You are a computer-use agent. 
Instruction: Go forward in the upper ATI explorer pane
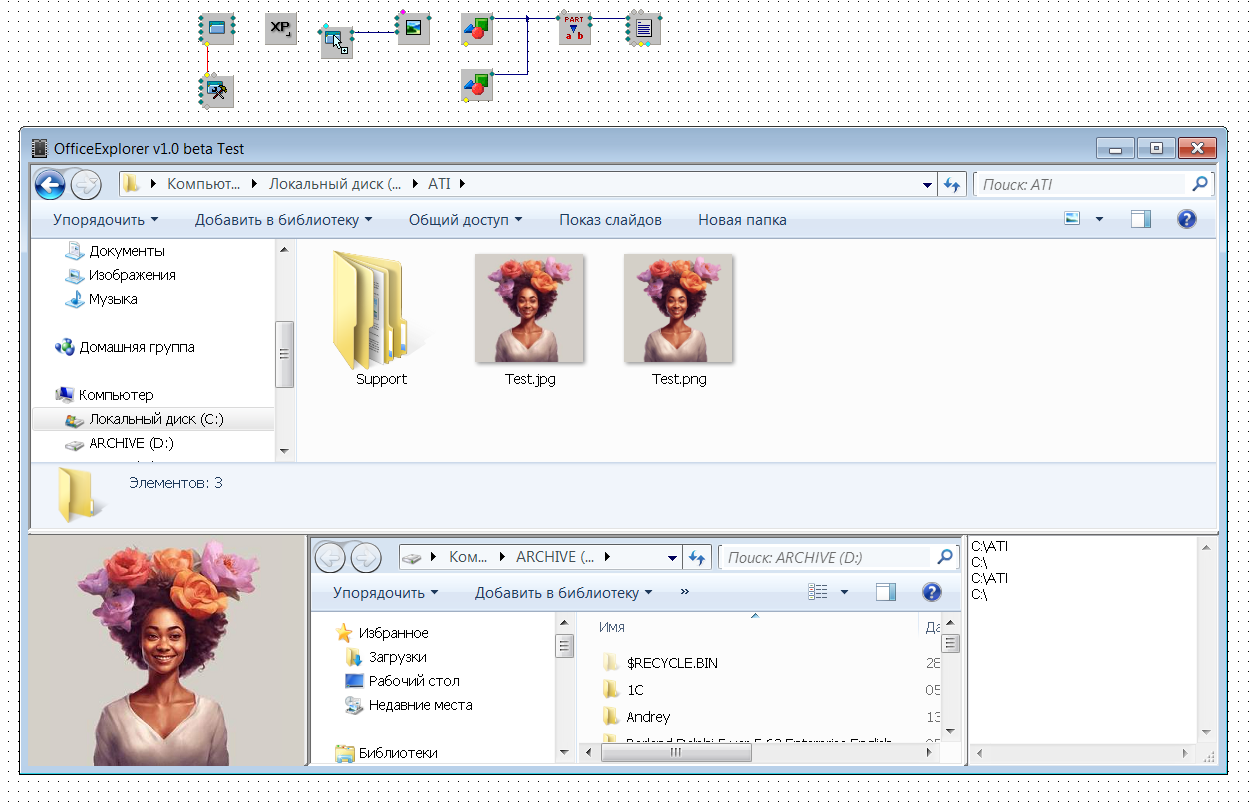point(86,184)
